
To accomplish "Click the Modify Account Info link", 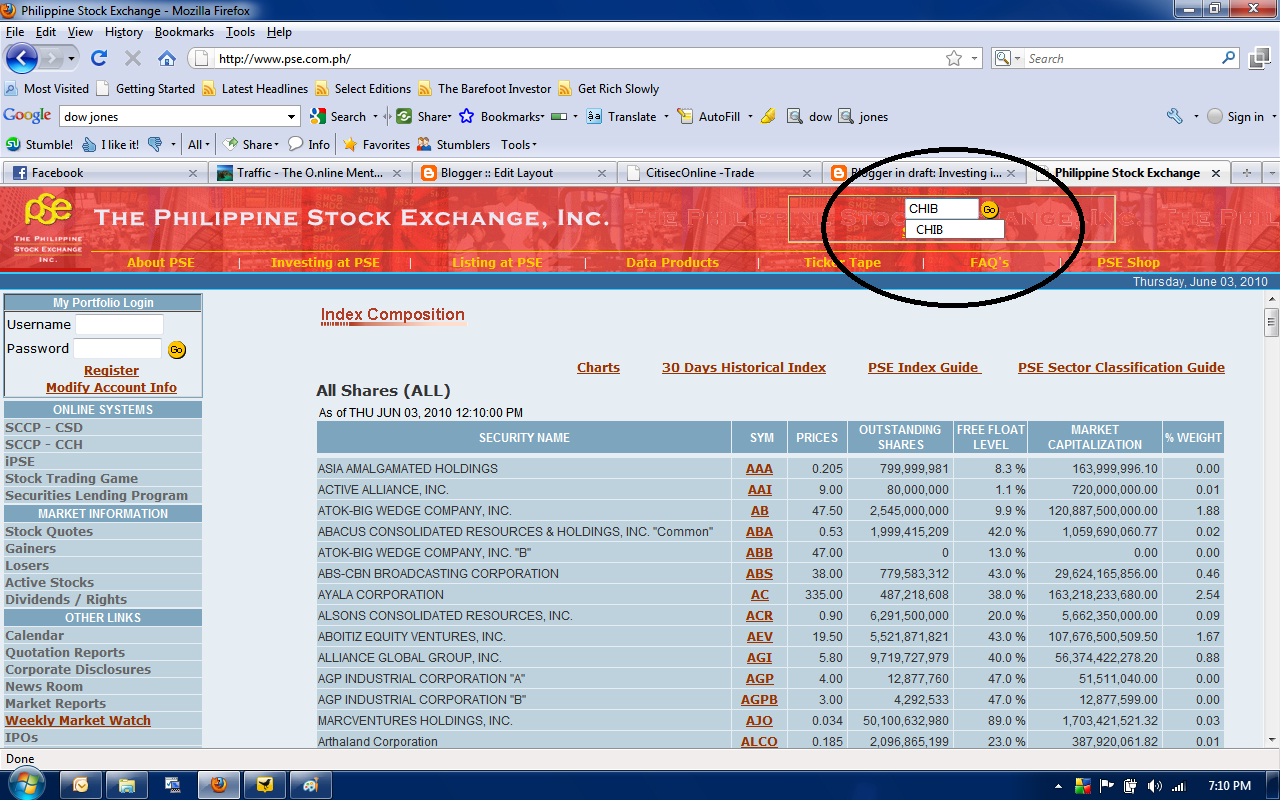I will coord(111,387).
